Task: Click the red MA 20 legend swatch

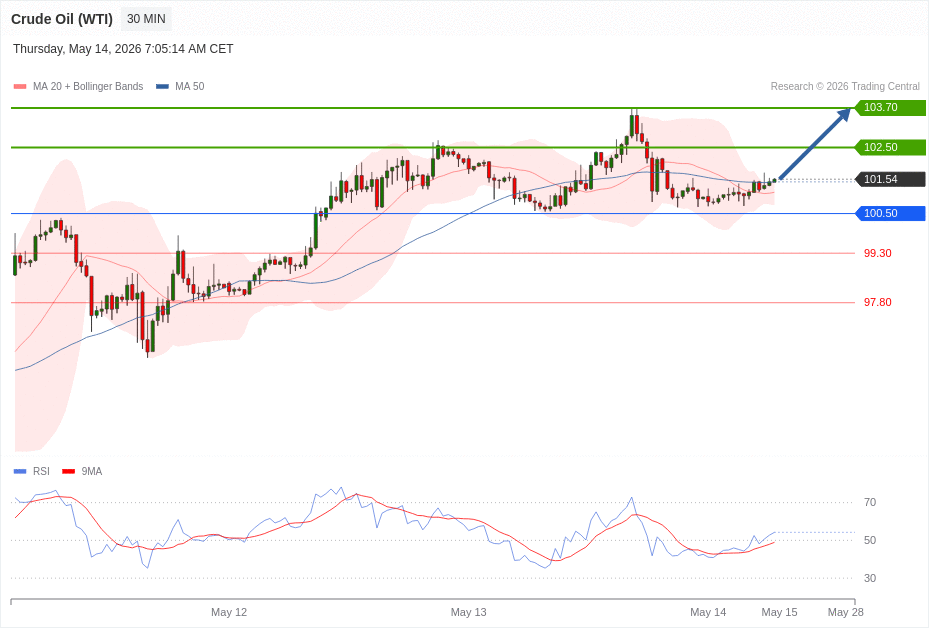Action: click(x=20, y=86)
